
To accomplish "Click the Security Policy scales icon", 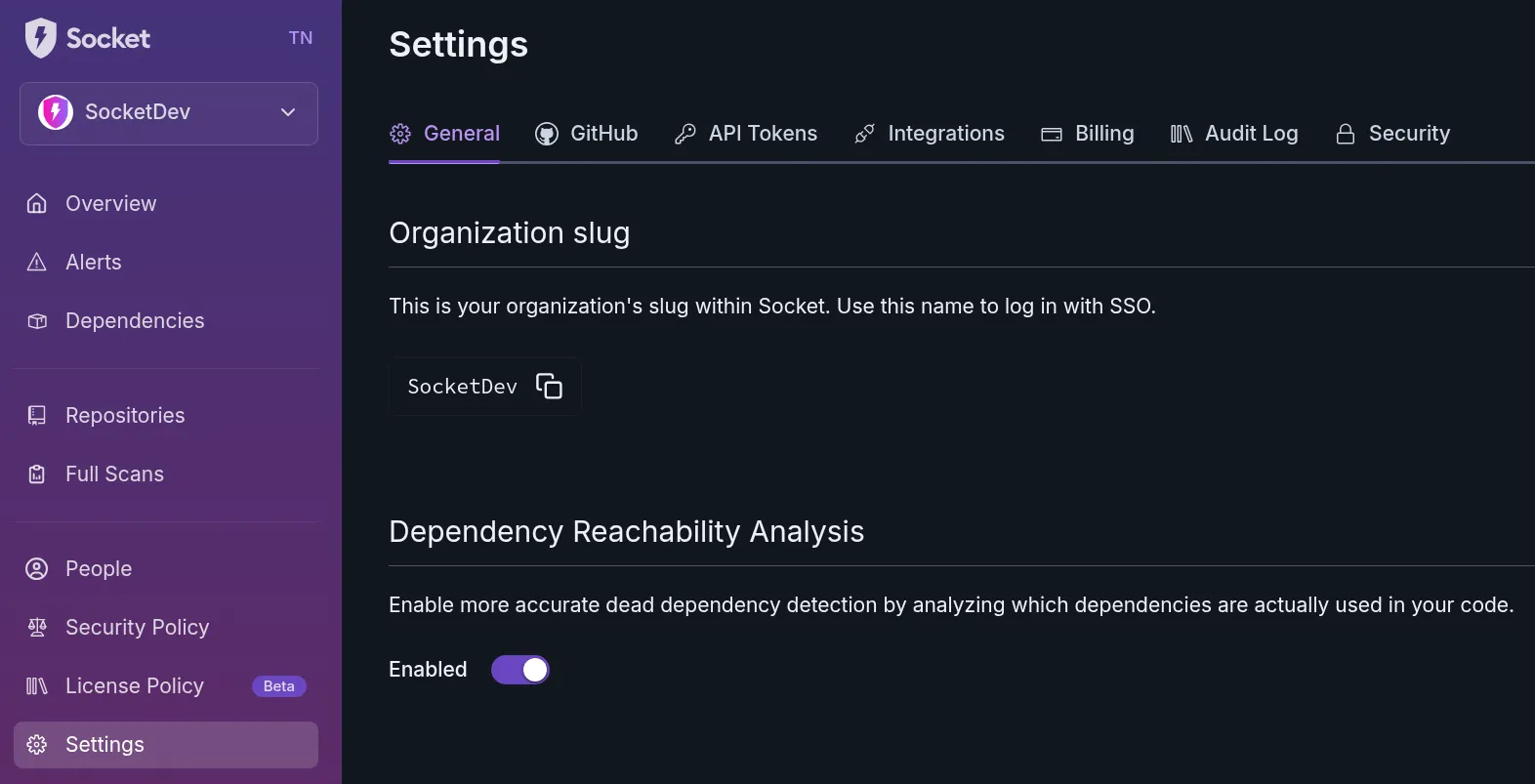I will [x=37, y=628].
